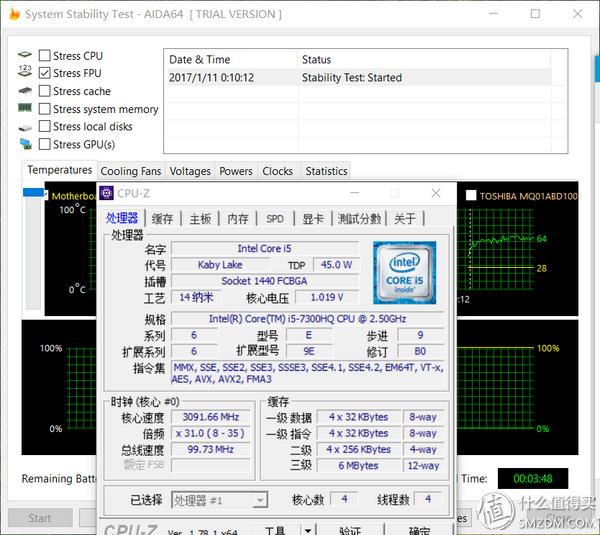Image resolution: width=600 pixels, height=535 pixels.
Task: Expand the 工具 dropdown arrow in CPU-Z
Action: click(308, 531)
